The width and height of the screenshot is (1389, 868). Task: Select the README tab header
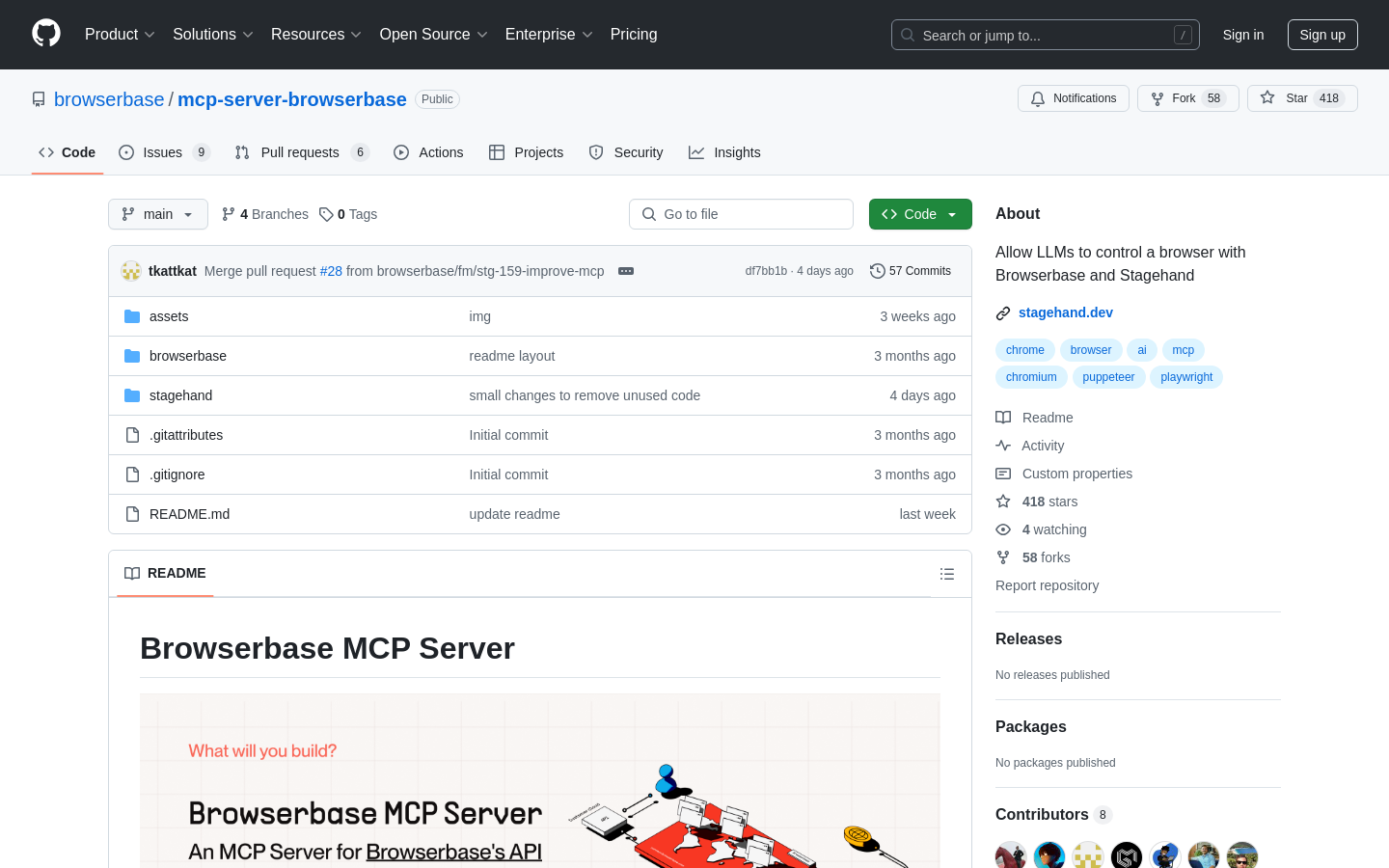coord(165,573)
